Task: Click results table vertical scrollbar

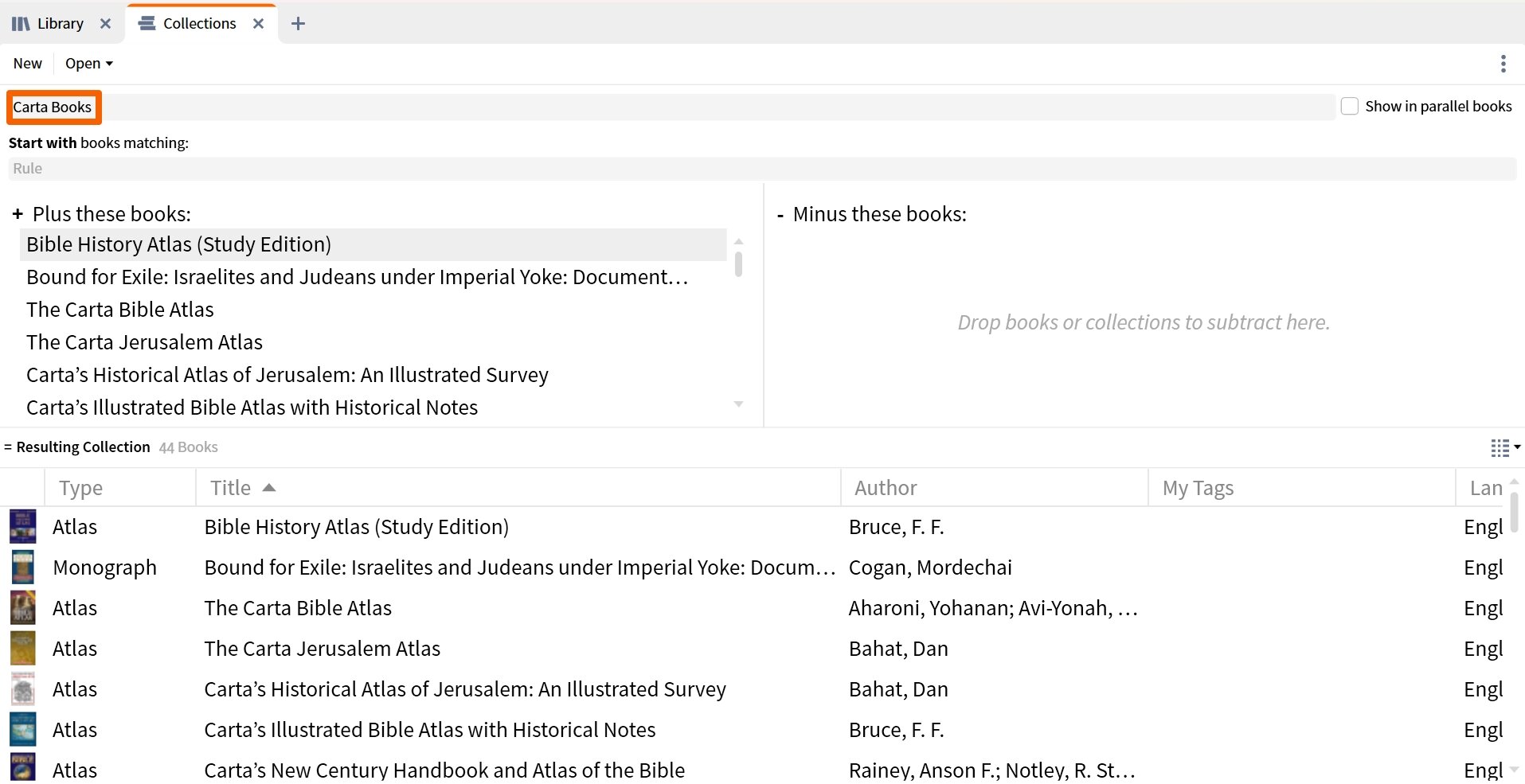Action: pyautogui.click(x=1514, y=513)
